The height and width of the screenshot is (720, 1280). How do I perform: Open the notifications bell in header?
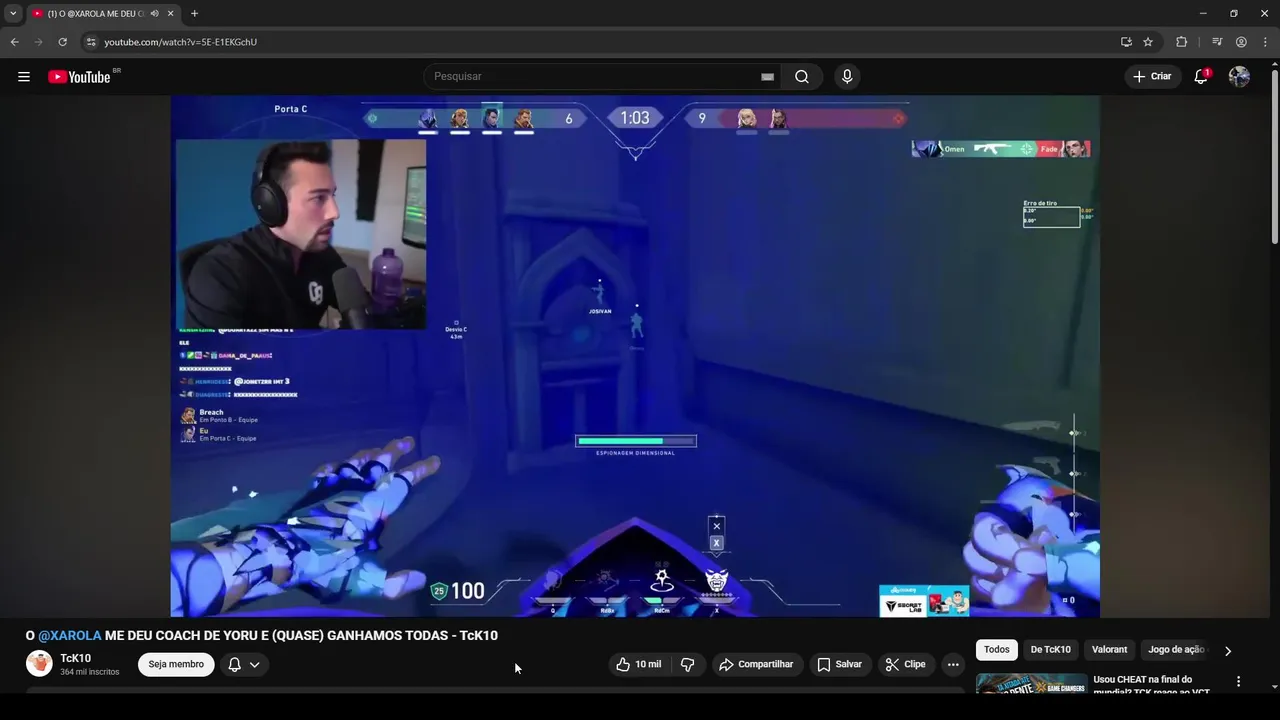pos(1201,77)
